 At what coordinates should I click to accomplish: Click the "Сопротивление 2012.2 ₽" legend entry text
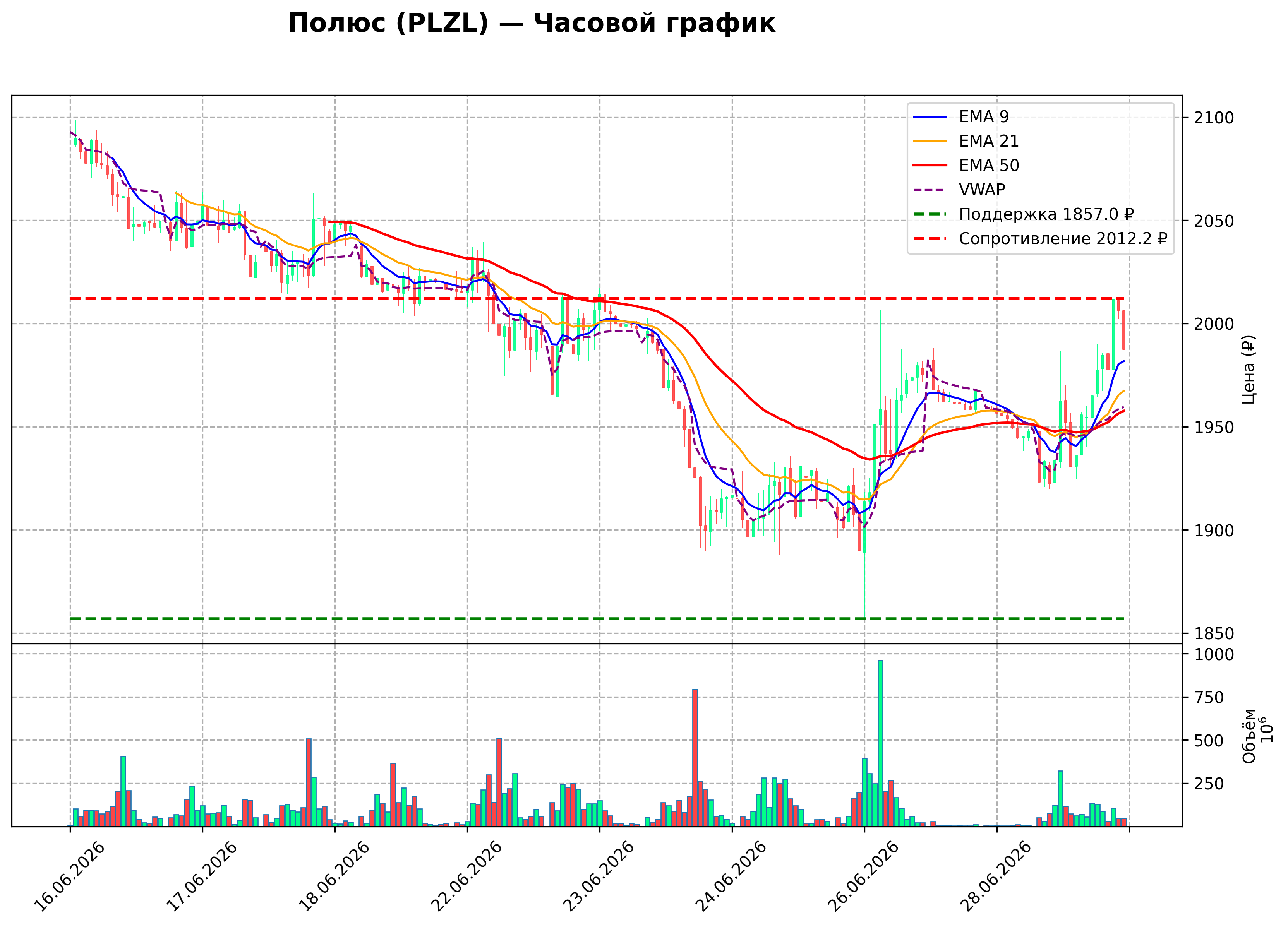tap(1063, 239)
